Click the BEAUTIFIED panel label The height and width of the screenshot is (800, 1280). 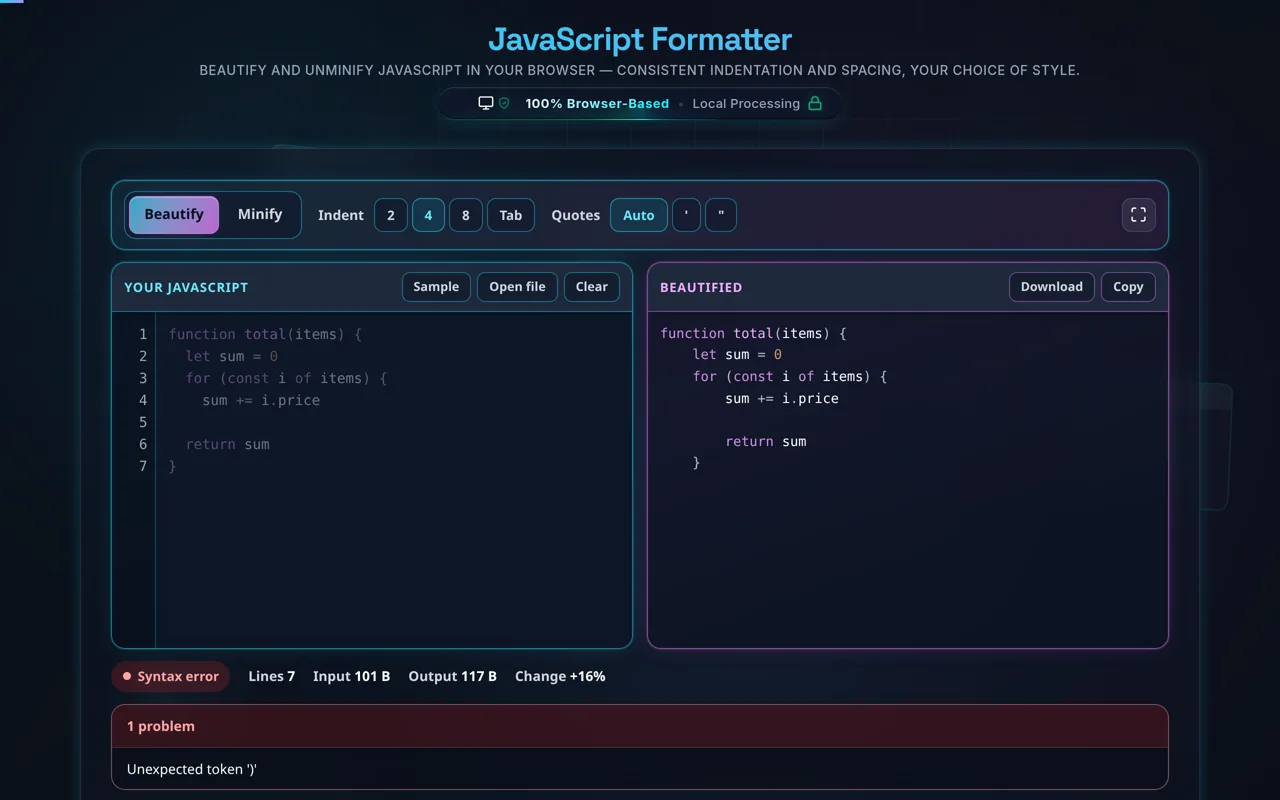(701, 287)
